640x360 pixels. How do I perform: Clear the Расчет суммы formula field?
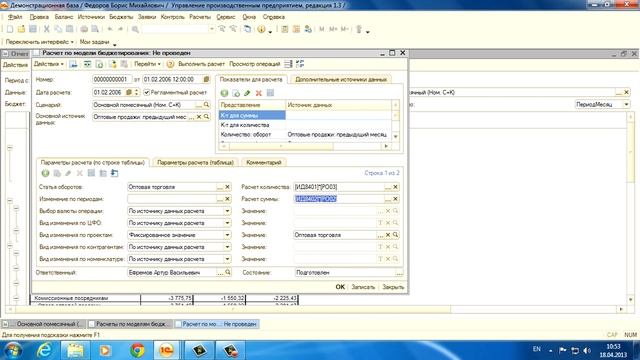point(396,199)
